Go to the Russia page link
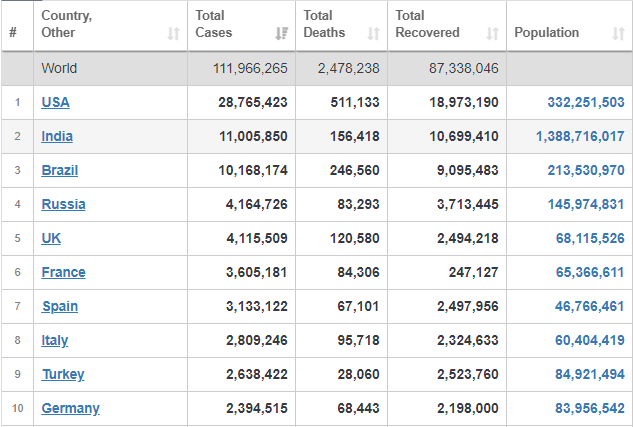Image resolution: width=633 pixels, height=427 pixels. point(63,204)
